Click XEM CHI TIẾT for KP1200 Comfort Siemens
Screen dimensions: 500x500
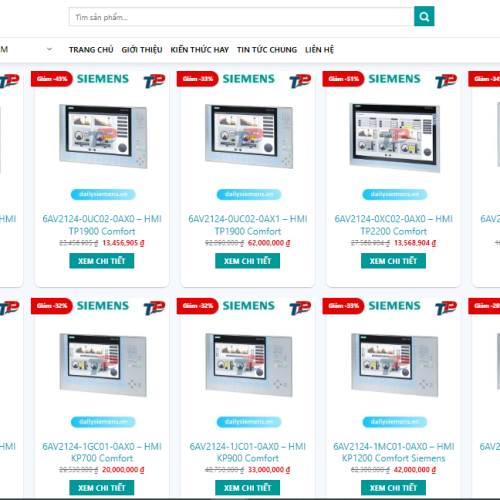click(x=393, y=488)
